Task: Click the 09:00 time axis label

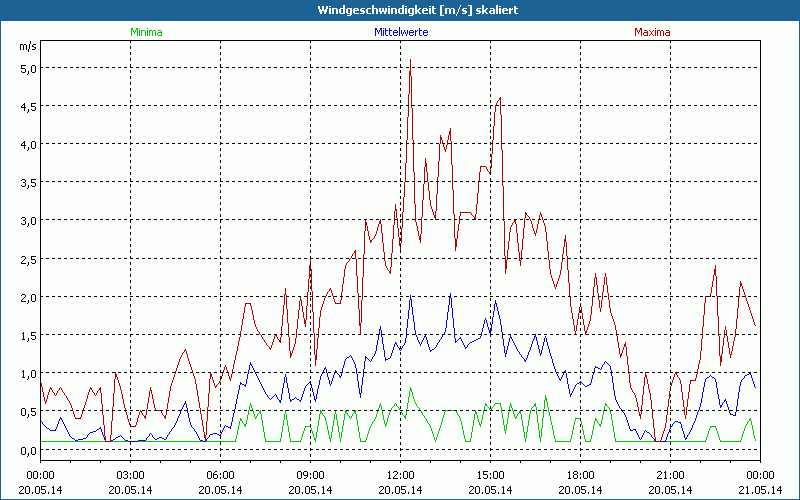Action: tap(310, 475)
